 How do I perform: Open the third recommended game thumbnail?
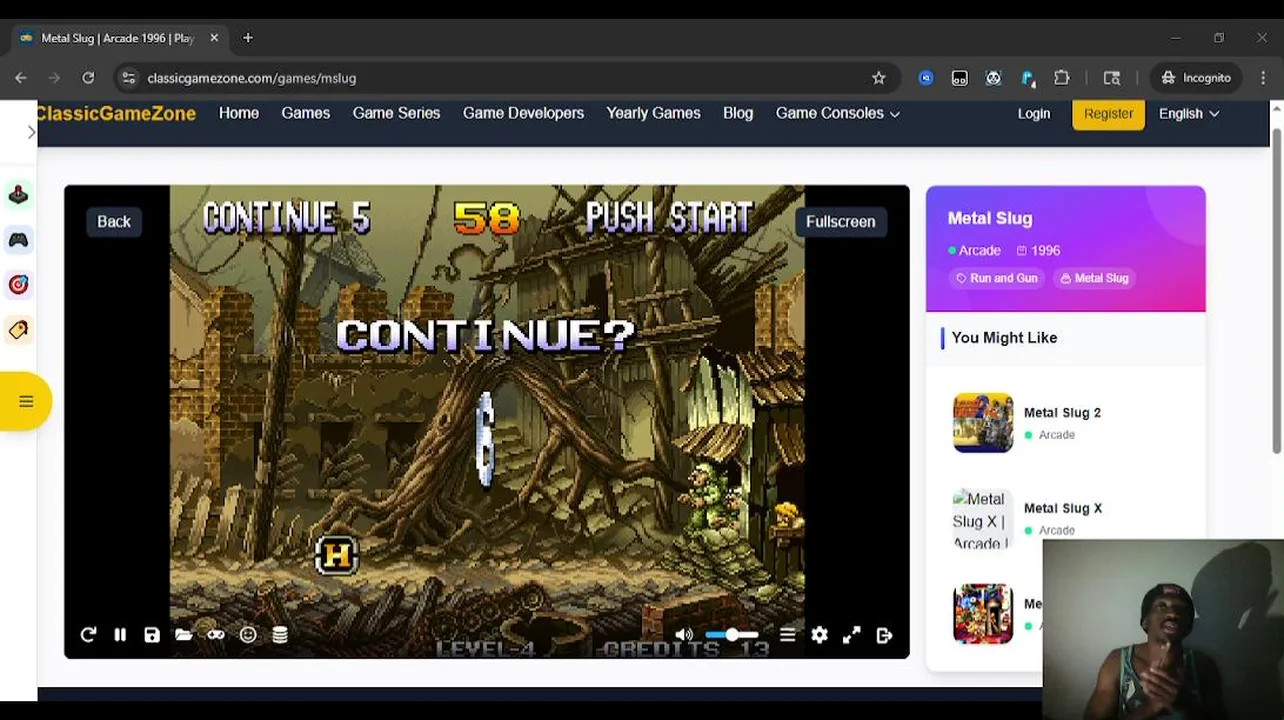[983, 614]
